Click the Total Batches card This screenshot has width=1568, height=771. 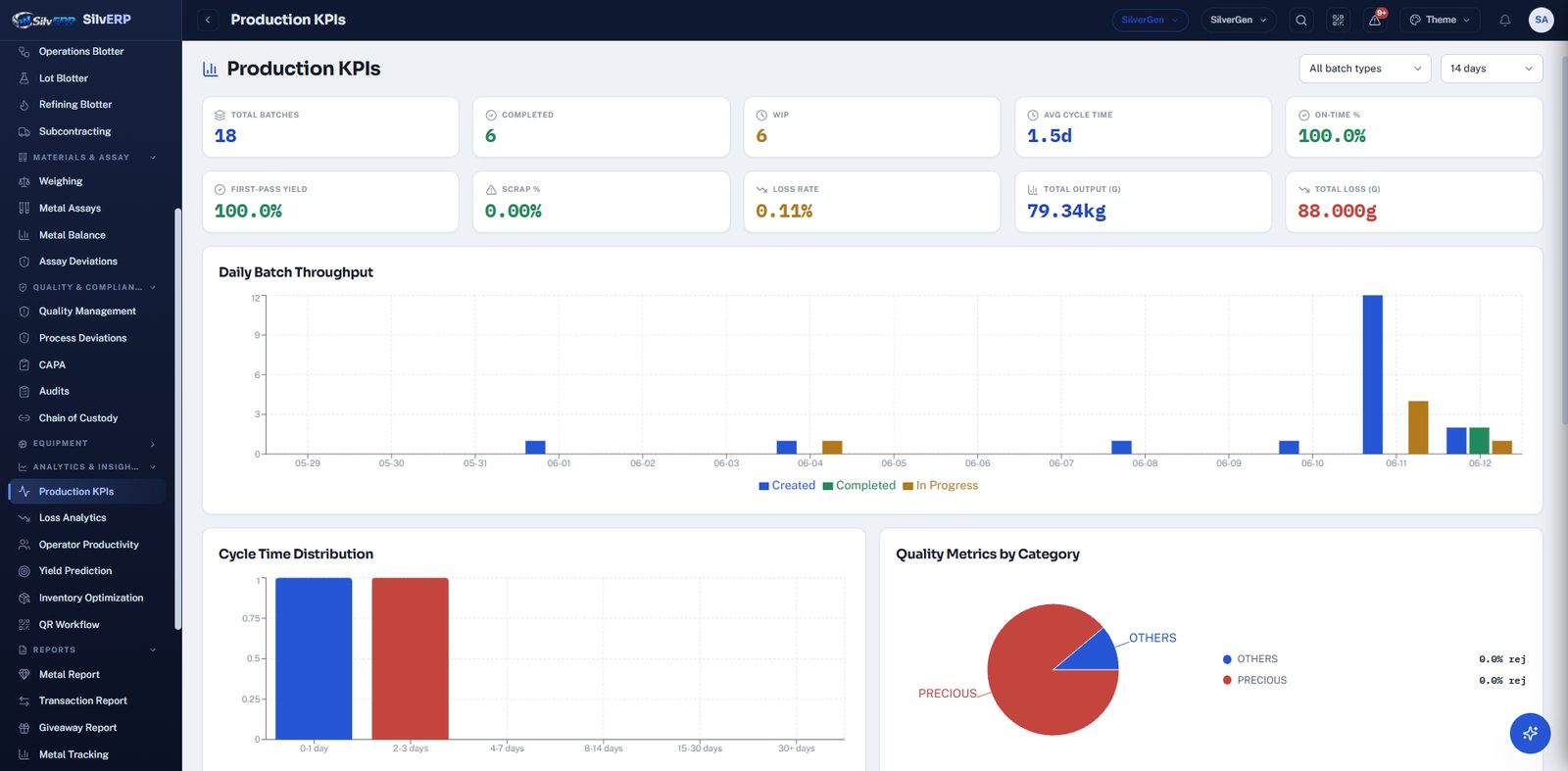330,126
